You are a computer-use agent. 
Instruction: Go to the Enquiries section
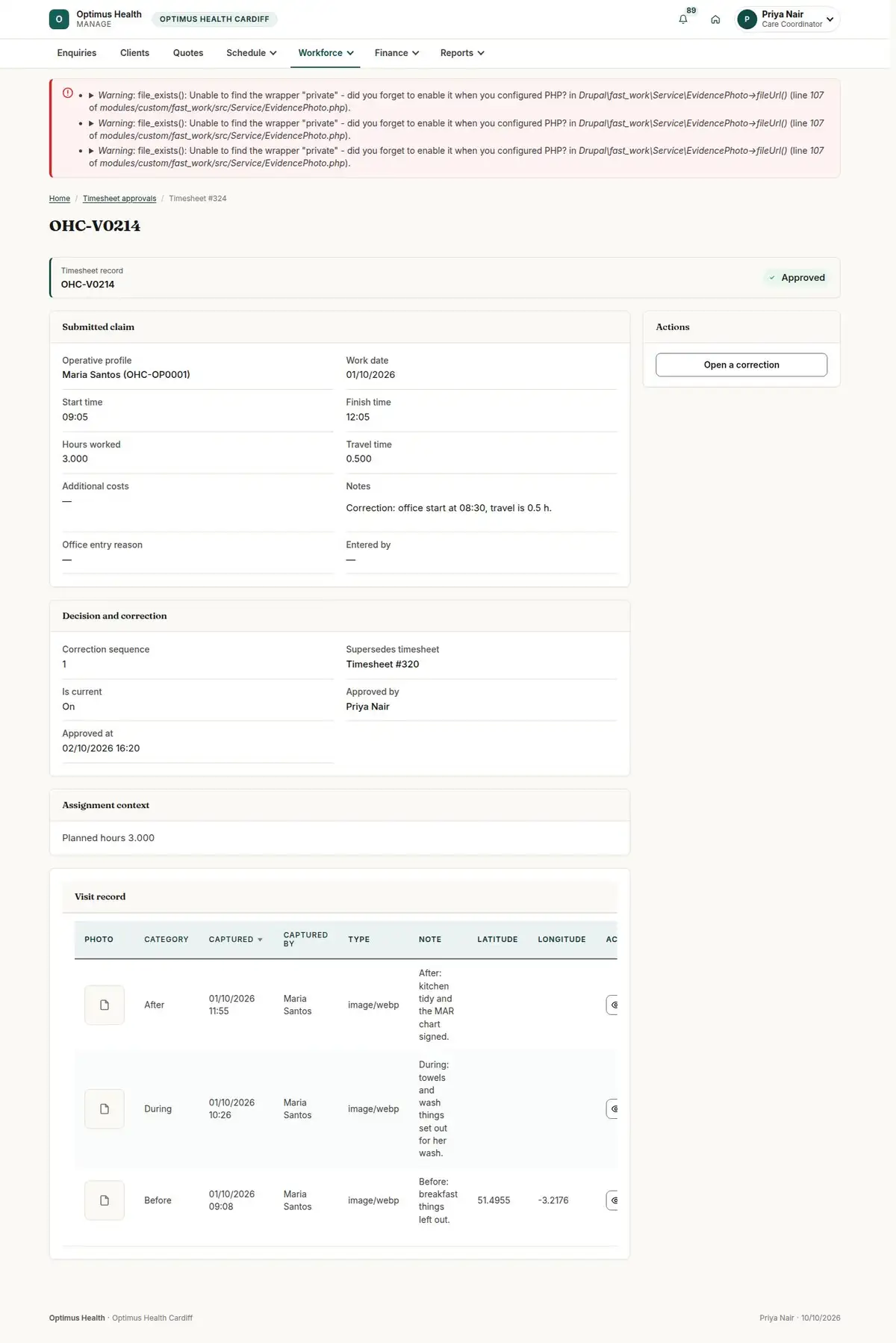(x=77, y=53)
